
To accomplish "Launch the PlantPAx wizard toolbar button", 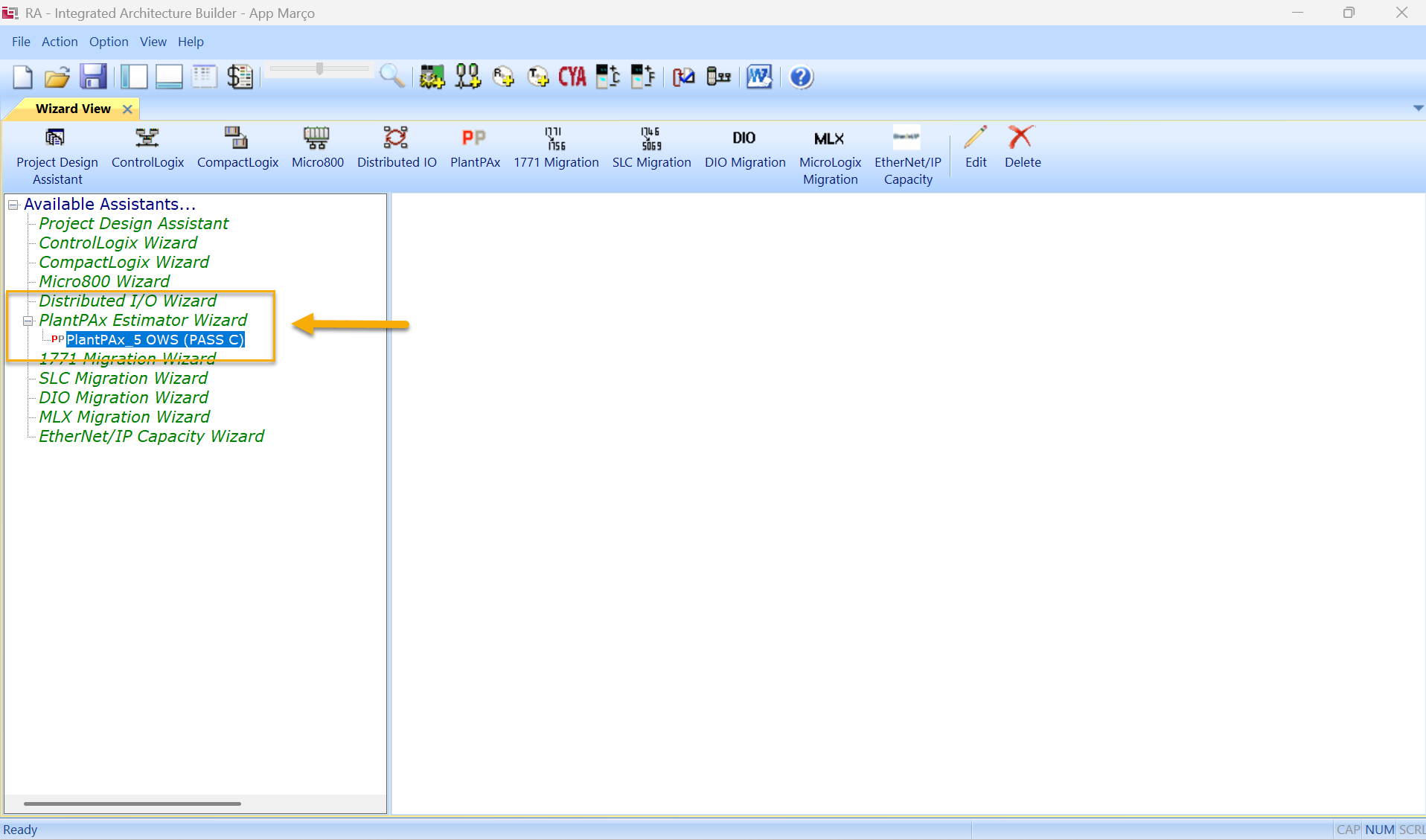I will 475,149.
